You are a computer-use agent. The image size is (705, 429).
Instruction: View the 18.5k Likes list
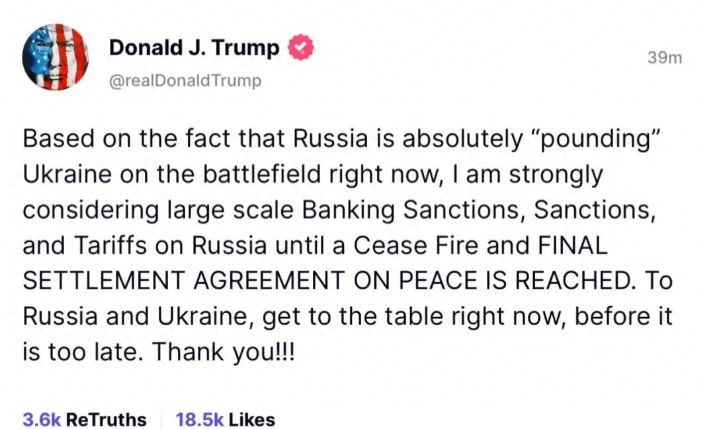[x=225, y=419]
